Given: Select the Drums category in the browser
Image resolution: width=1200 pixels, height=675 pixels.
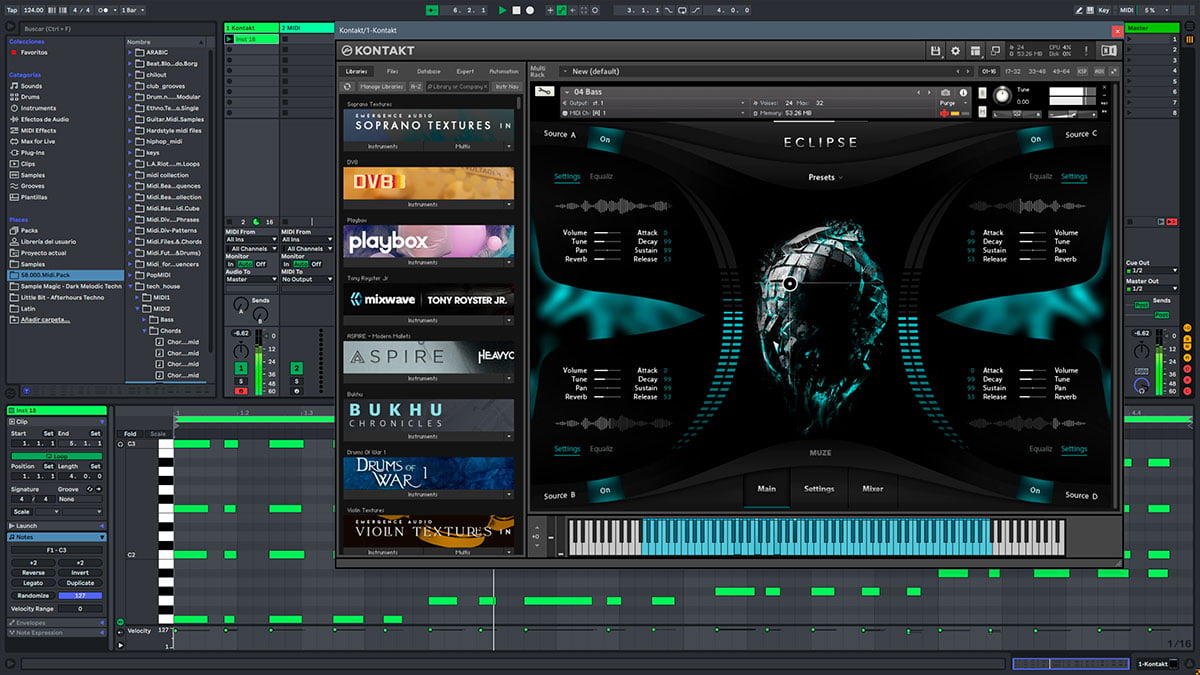Looking at the screenshot, I should pos(31,97).
